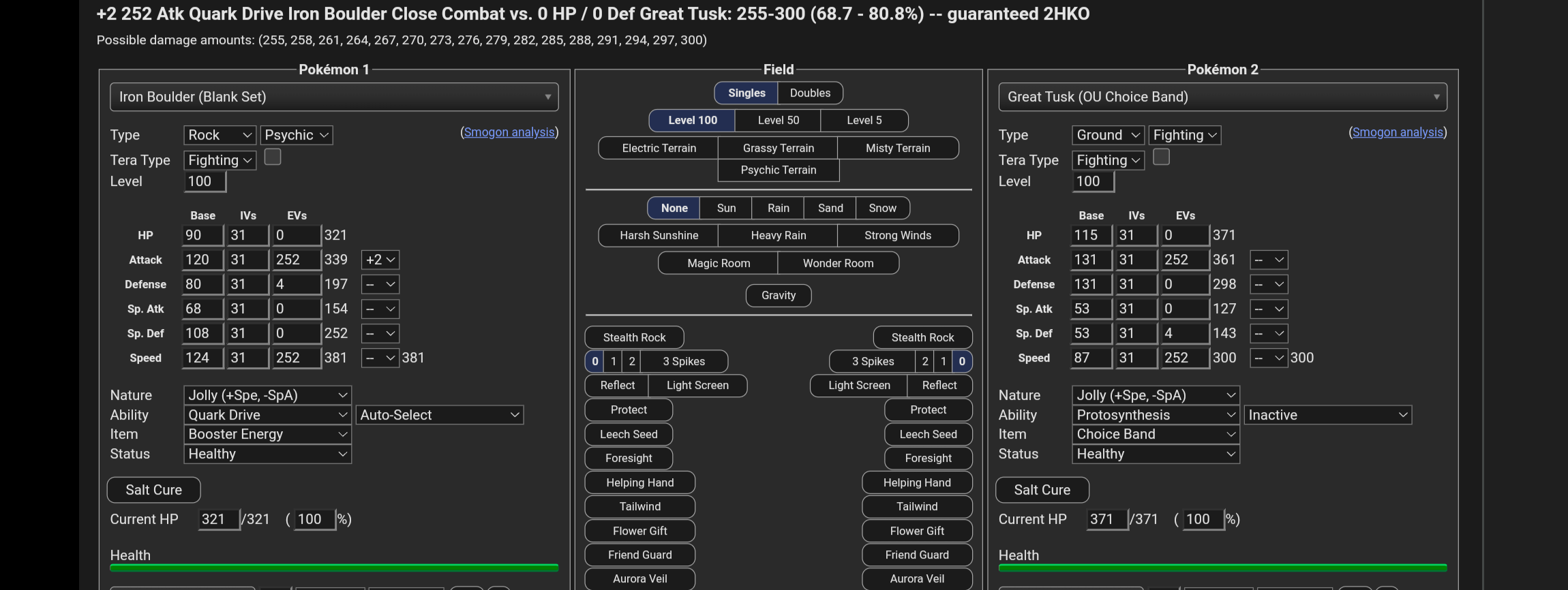
Task: Set weather to Rain
Action: pyautogui.click(x=778, y=208)
